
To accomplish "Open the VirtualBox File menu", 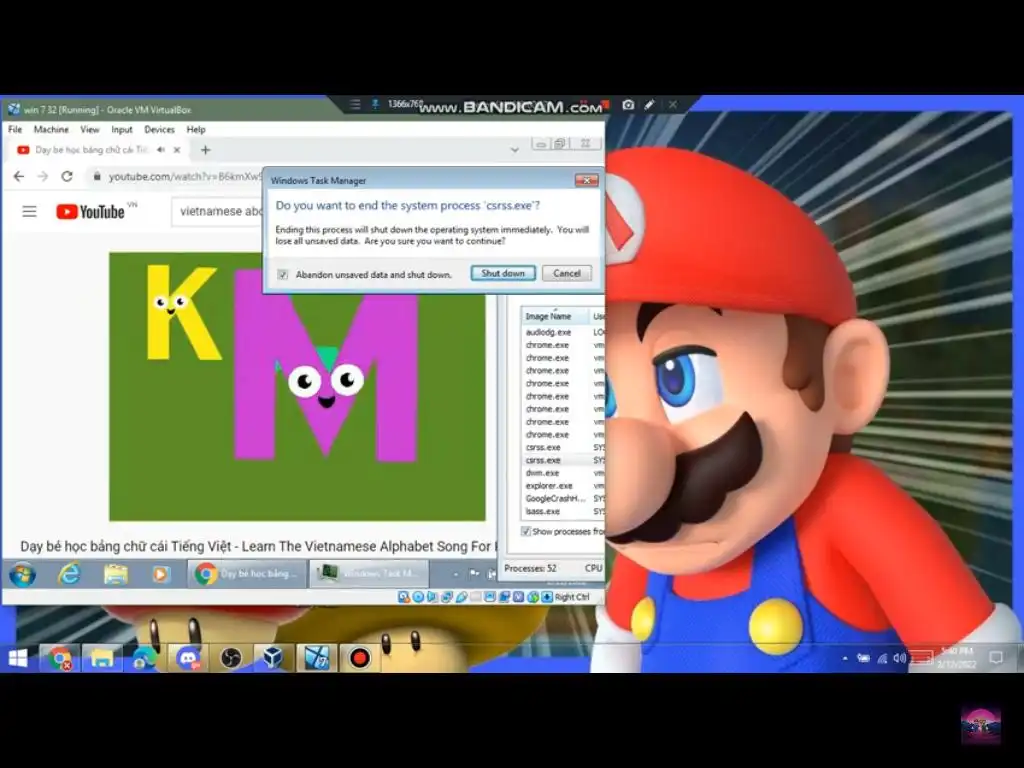I will click(15, 129).
